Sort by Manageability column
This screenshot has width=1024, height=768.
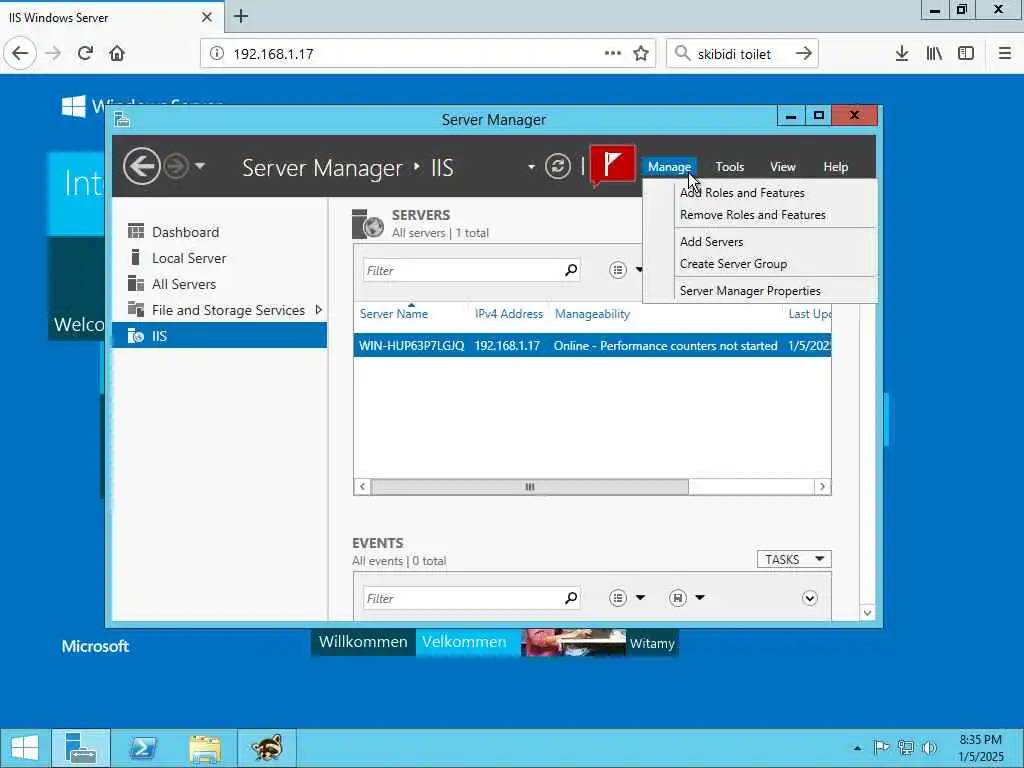click(592, 314)
